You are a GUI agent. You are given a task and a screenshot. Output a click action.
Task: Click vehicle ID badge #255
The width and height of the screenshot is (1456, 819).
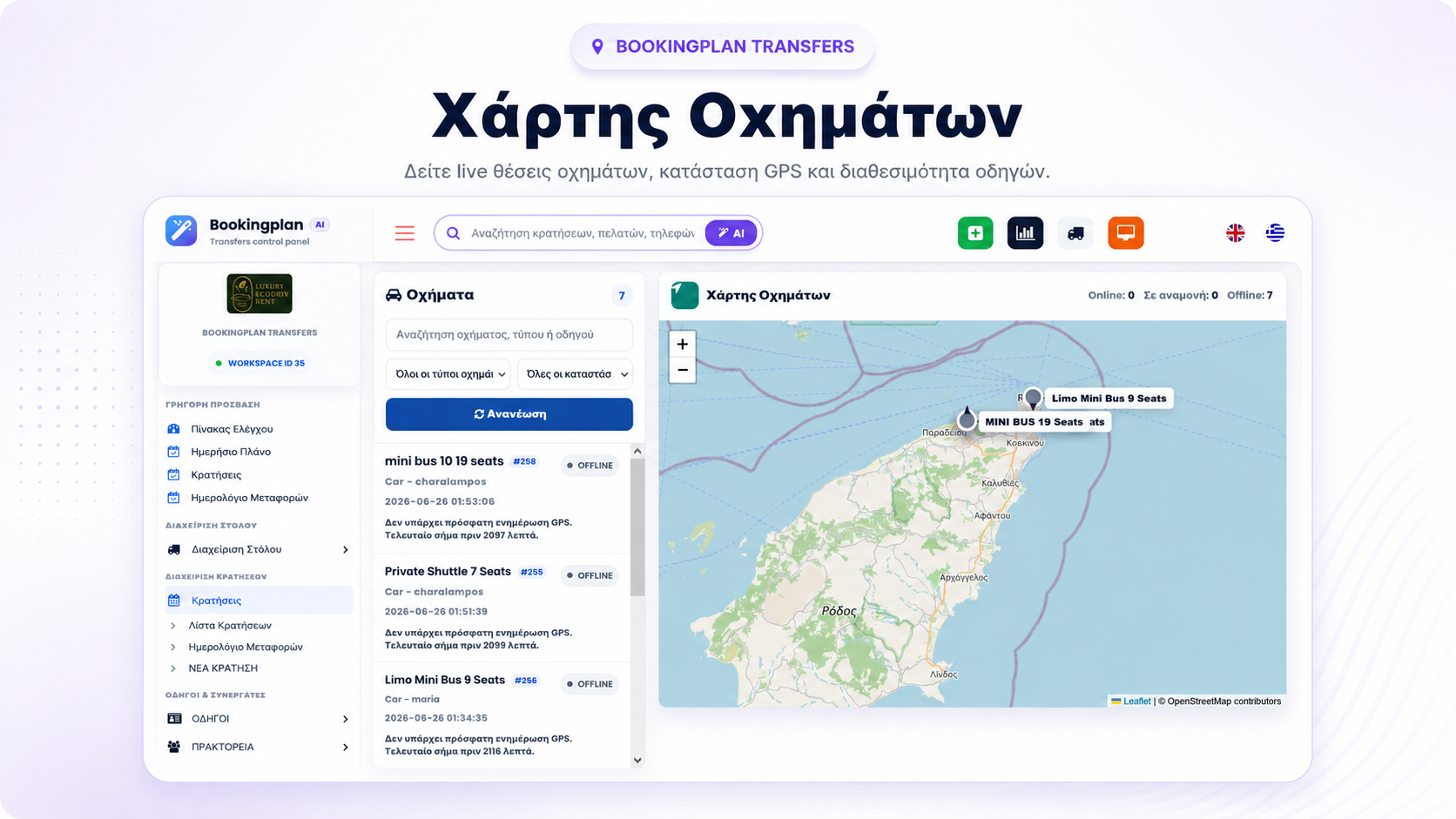tap(531, 573)
